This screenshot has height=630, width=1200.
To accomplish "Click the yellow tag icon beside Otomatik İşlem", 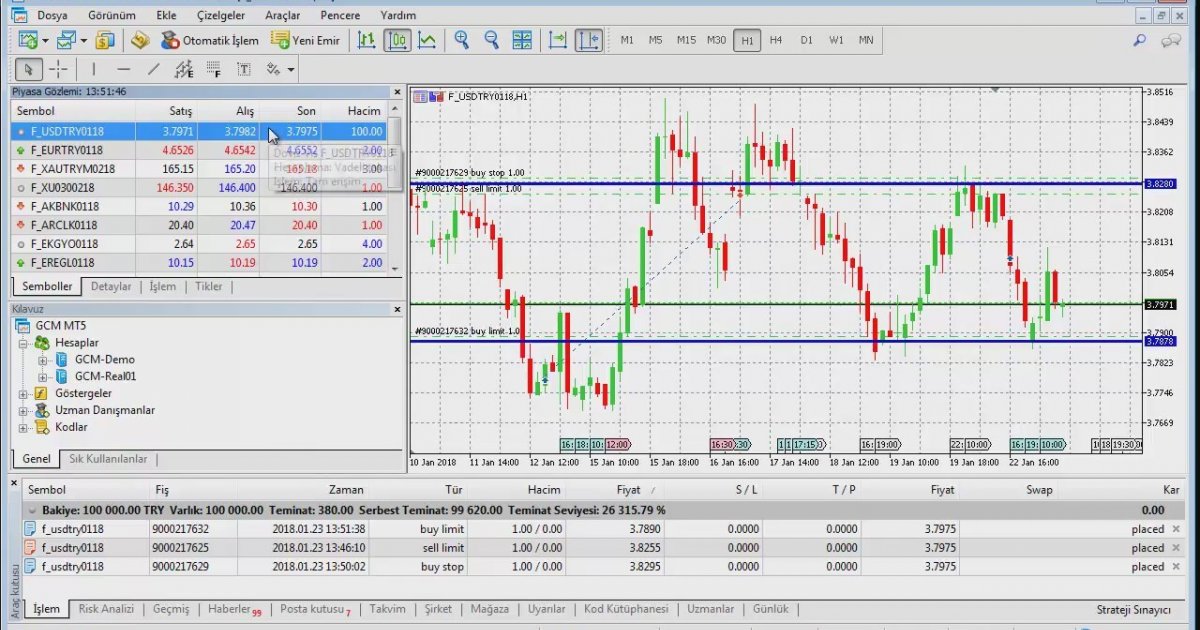I will (140, 40).
